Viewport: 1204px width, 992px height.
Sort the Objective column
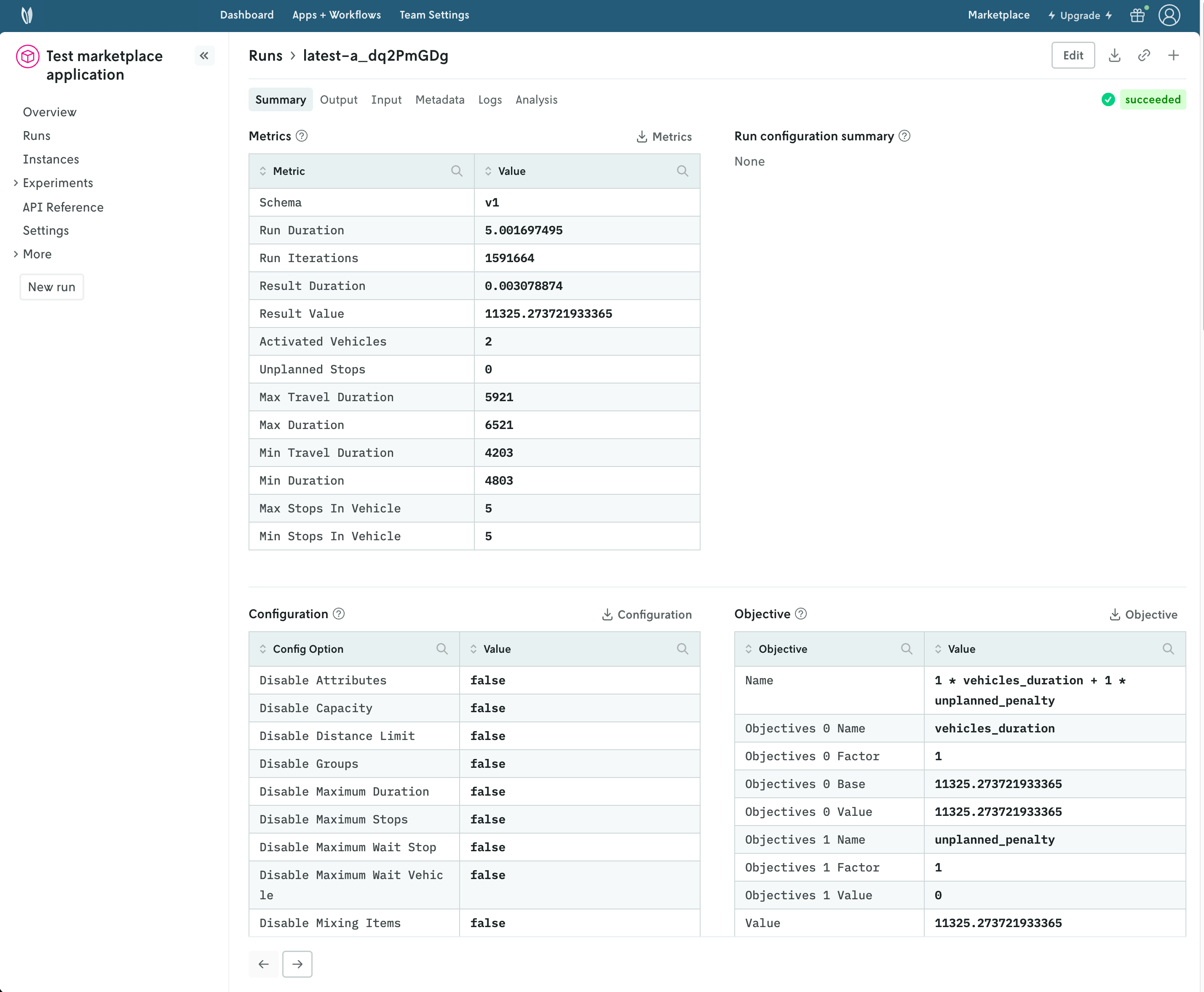(748, 649)
